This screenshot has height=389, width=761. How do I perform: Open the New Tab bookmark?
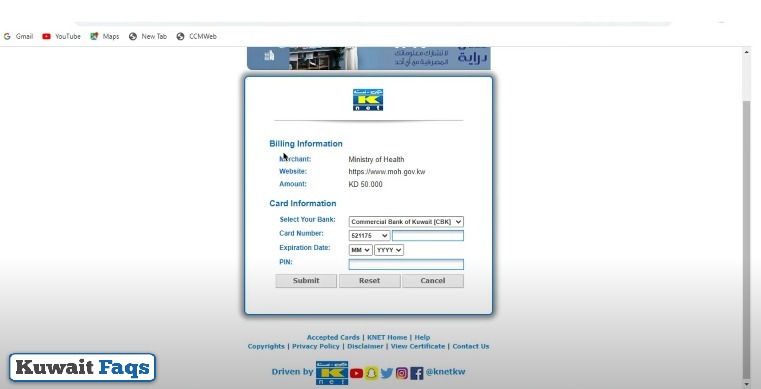coord(148,36)
